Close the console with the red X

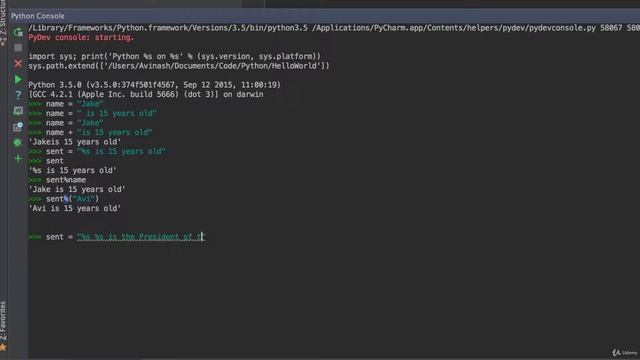pos(18,64)
